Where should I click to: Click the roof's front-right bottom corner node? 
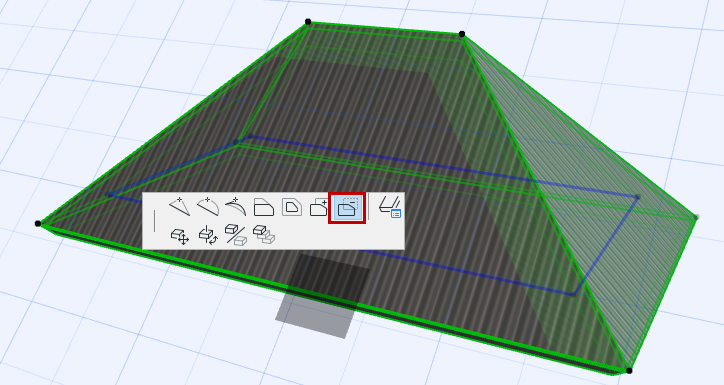click(x=629, y=370)
